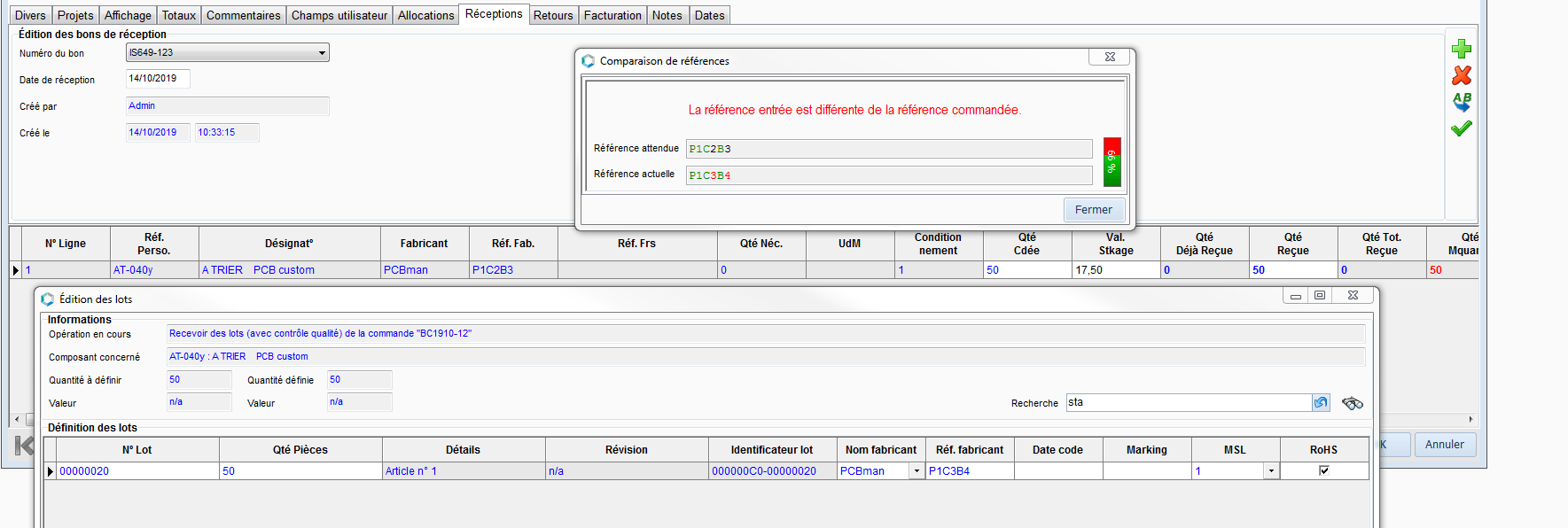Click the Désignat° cell A TRIER PCB custom
This screenshot has height=528, width=1568.
coord(290,270)
